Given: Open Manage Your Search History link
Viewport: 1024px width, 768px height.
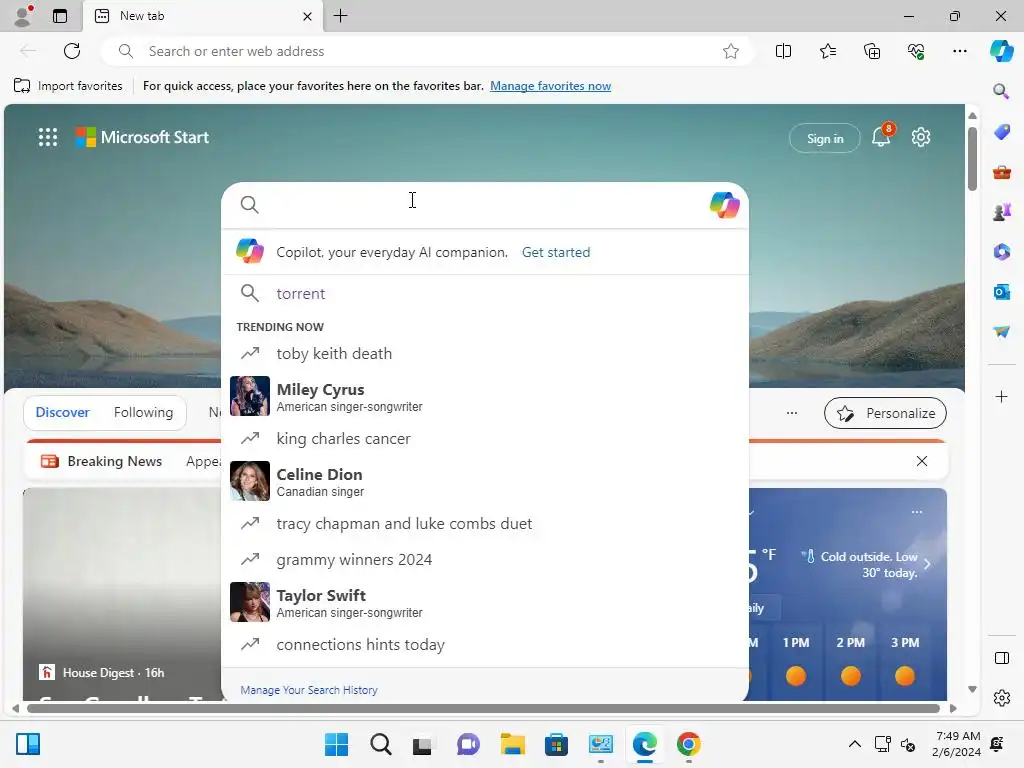Looking at the screenshot, I should pos(309,690).
